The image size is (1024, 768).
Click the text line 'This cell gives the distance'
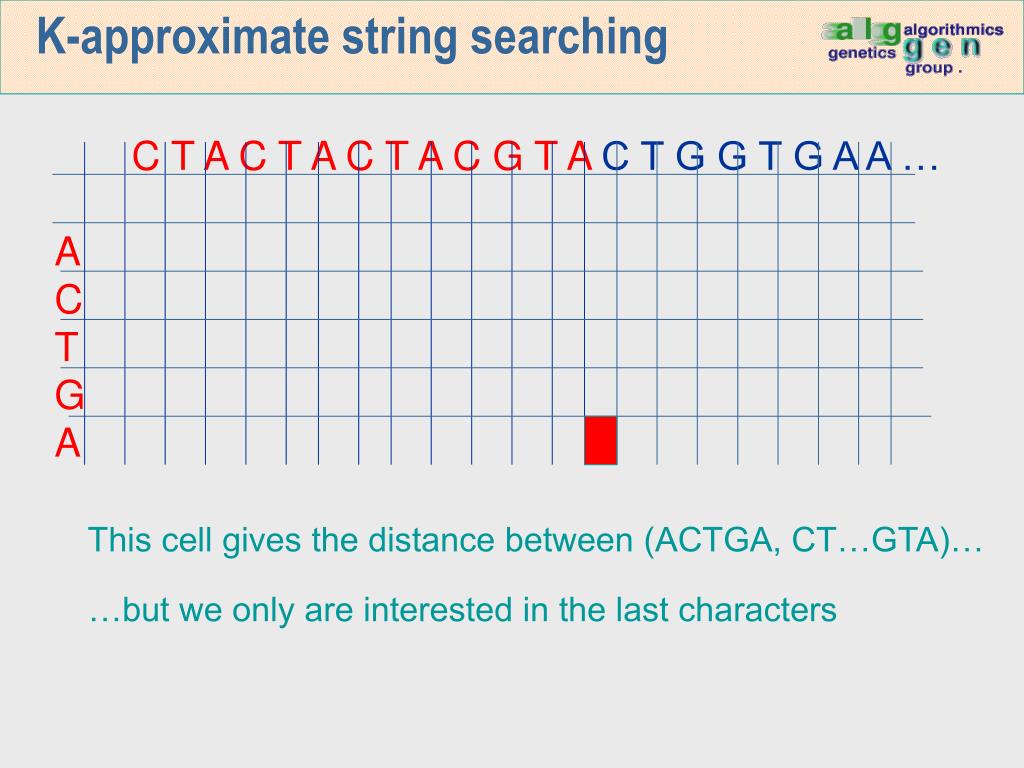click(x=360, y=540)
